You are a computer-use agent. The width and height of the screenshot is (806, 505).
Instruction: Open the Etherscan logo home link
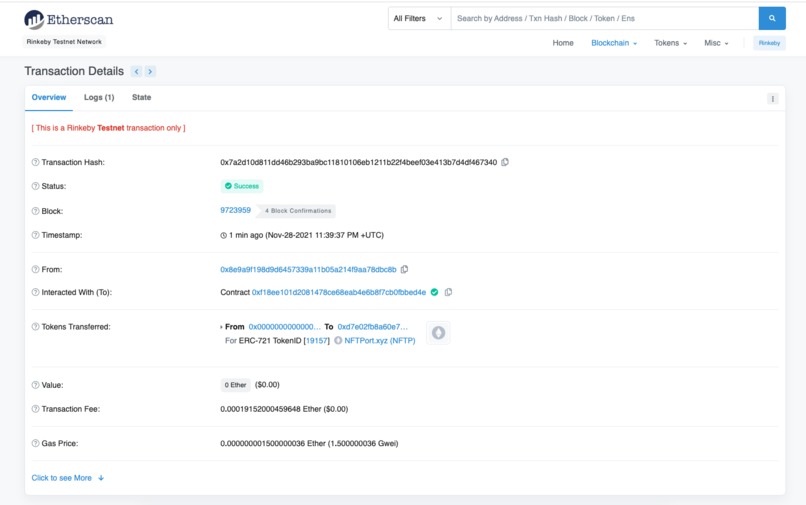click(x=68, y=20)
